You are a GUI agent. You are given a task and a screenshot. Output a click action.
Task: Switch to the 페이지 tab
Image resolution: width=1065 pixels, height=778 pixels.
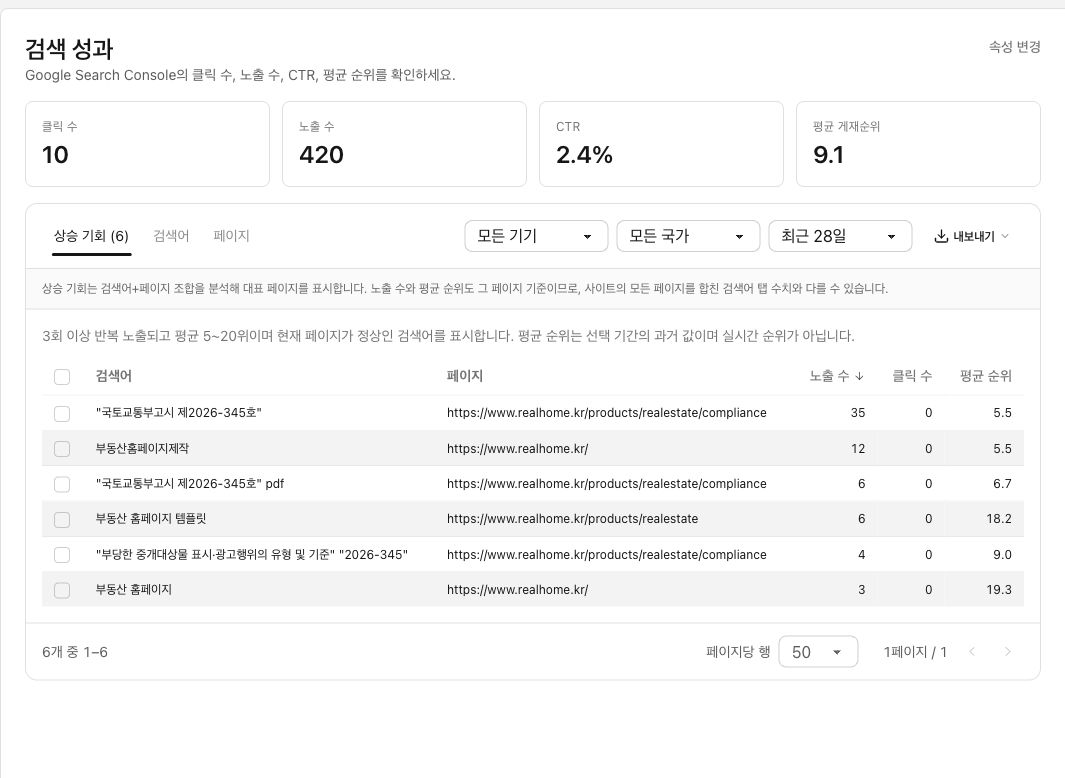pos(232,236)
